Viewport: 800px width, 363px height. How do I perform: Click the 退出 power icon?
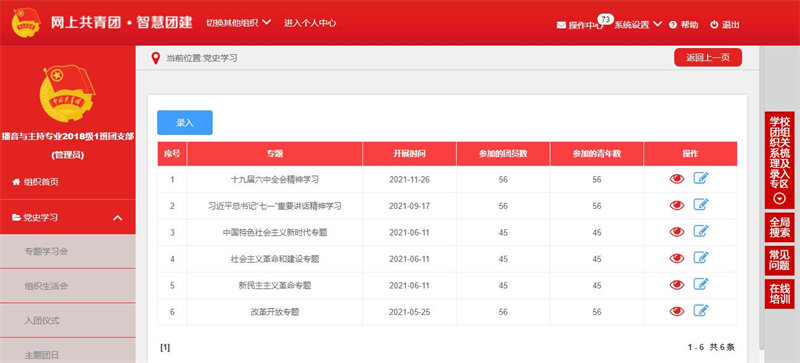click(714, 25)
